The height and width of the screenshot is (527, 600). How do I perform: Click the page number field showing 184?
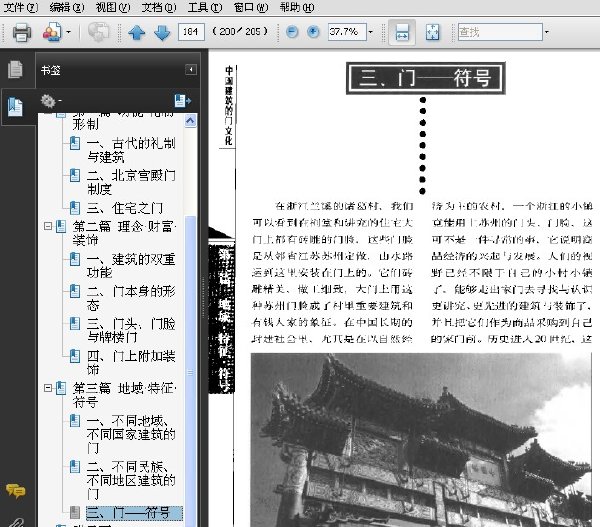click(191, 32)
